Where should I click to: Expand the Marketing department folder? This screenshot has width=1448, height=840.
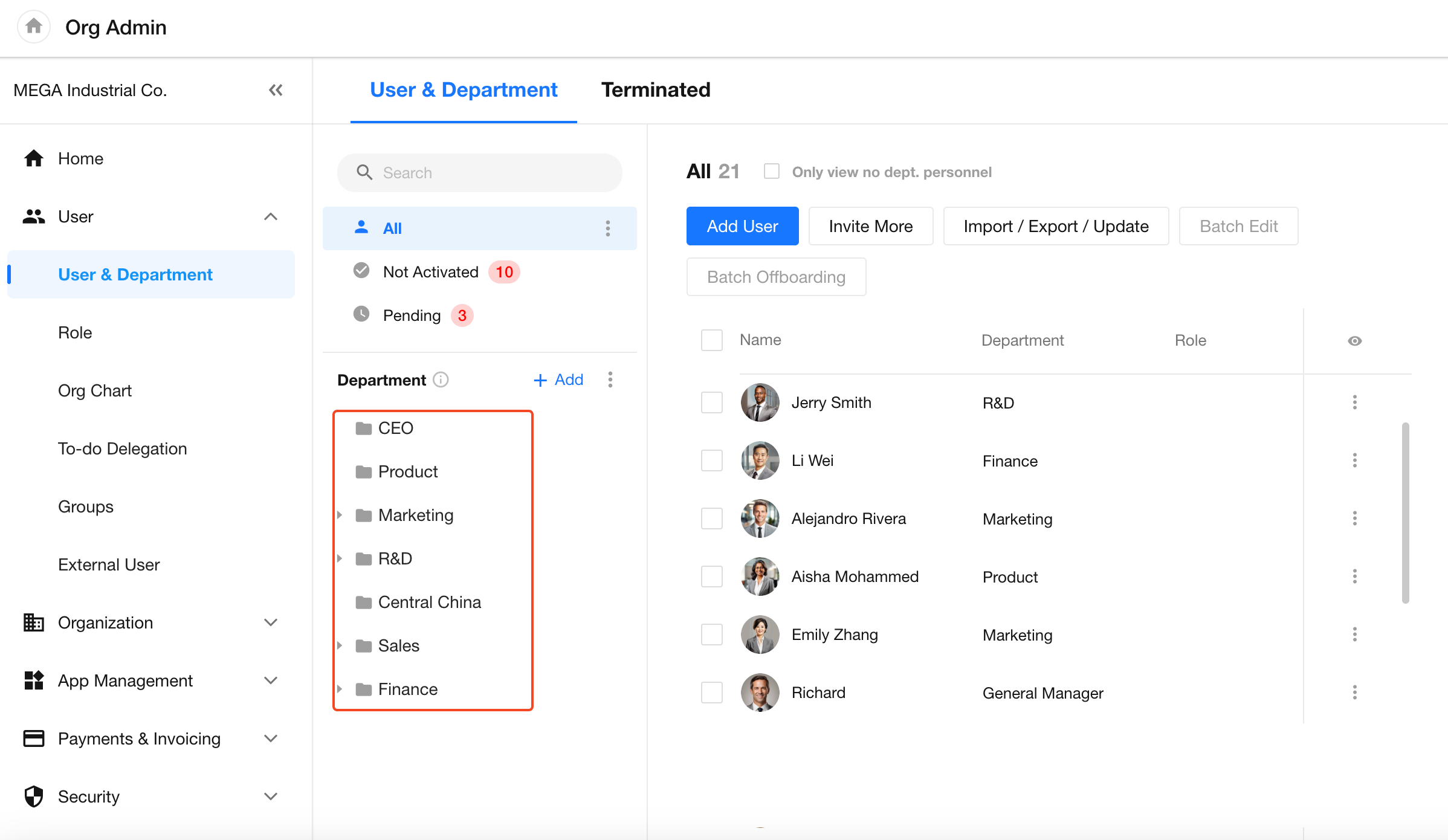(340, 515)
